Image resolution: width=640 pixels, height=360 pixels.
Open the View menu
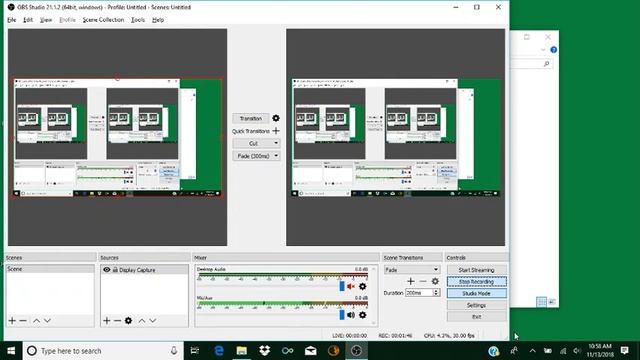point(46,20)
